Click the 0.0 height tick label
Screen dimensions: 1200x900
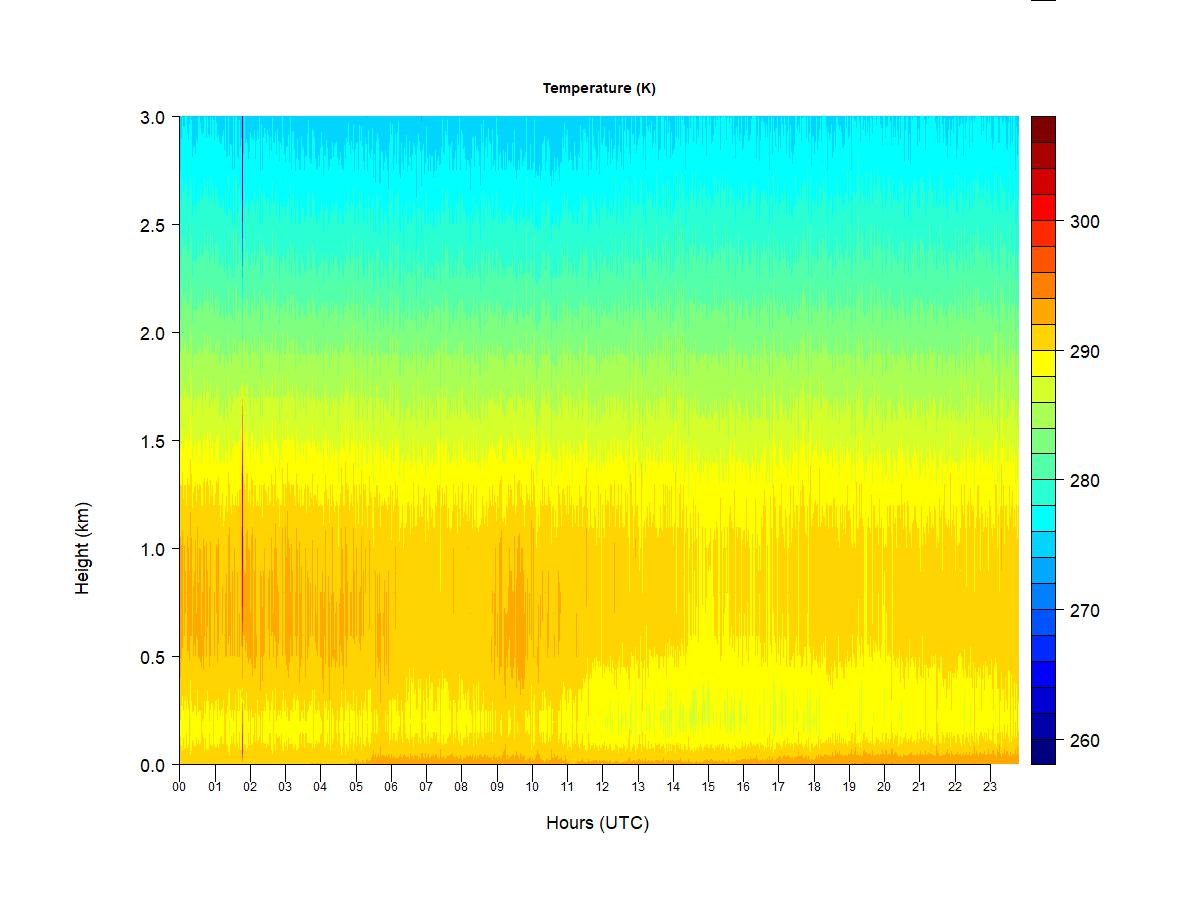pos(152,765)
